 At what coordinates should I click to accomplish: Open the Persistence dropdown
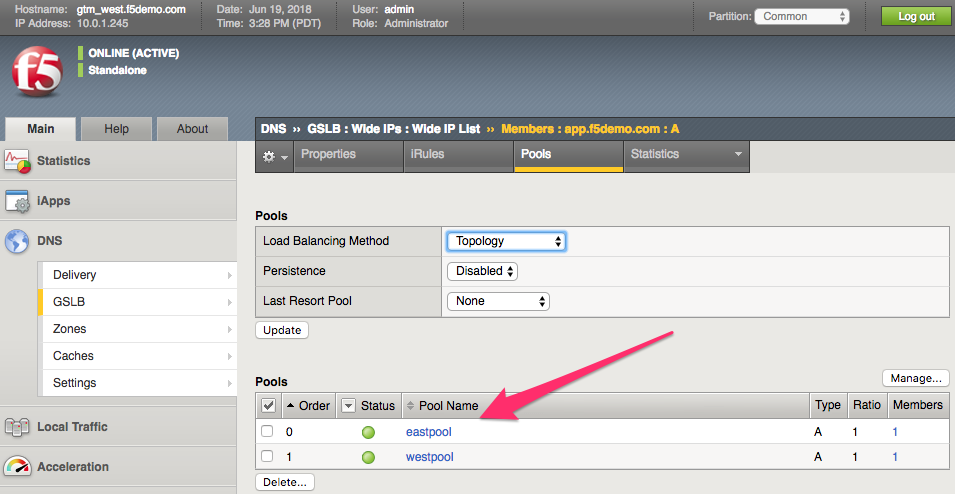tap(482, 271)
